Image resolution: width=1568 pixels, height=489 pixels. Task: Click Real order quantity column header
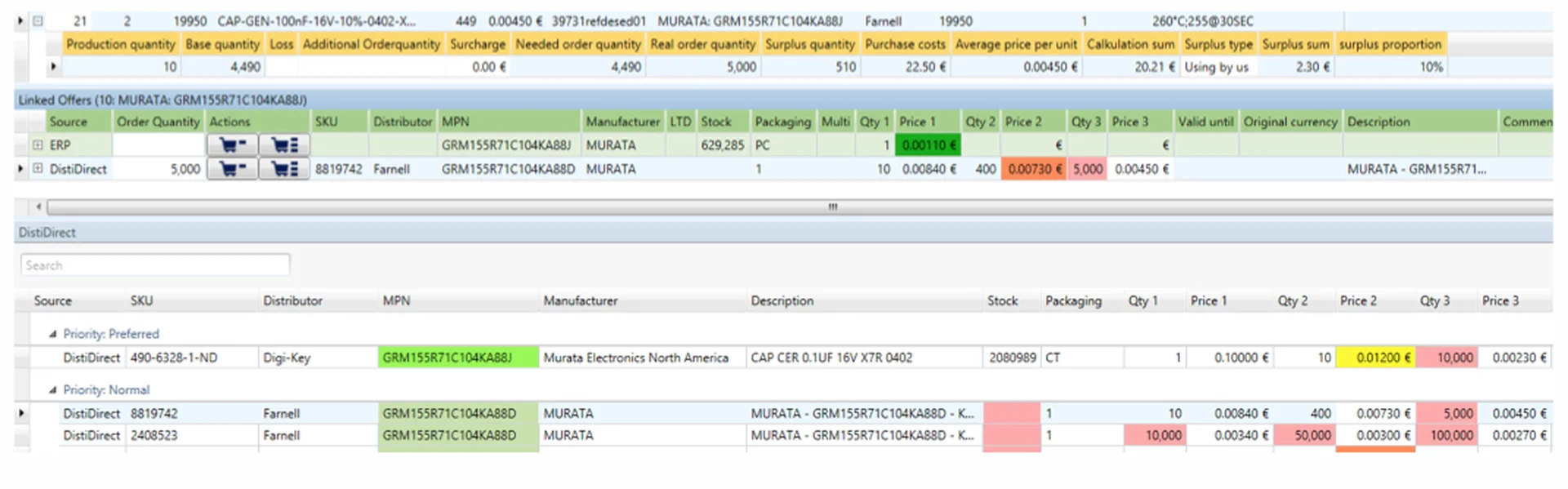[x=703, y=44]
